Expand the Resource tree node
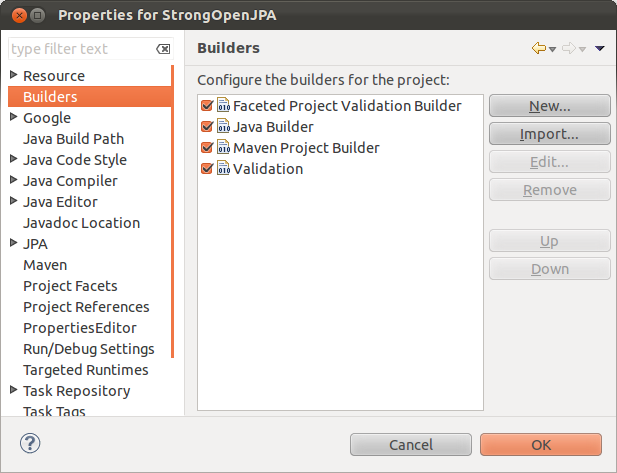The width and height of the screenshot is (617, 473). 13,76
